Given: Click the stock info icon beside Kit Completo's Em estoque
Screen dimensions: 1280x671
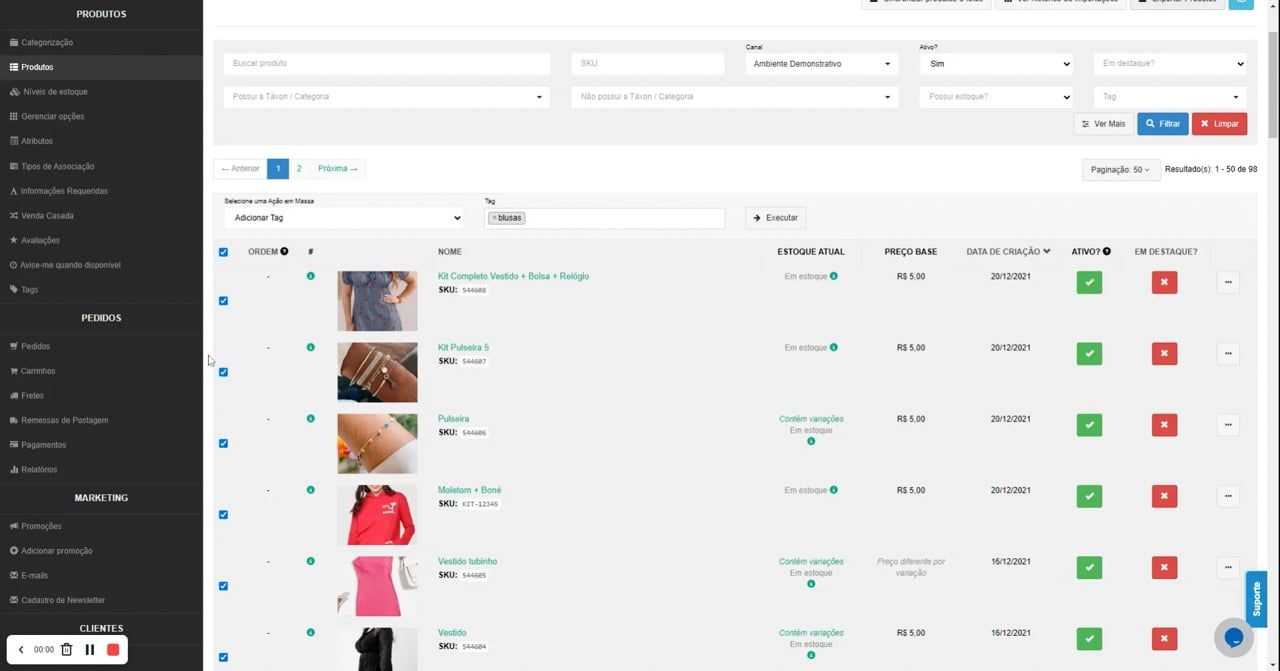Looking at the screenshot, I should click(x=834, y=276).
